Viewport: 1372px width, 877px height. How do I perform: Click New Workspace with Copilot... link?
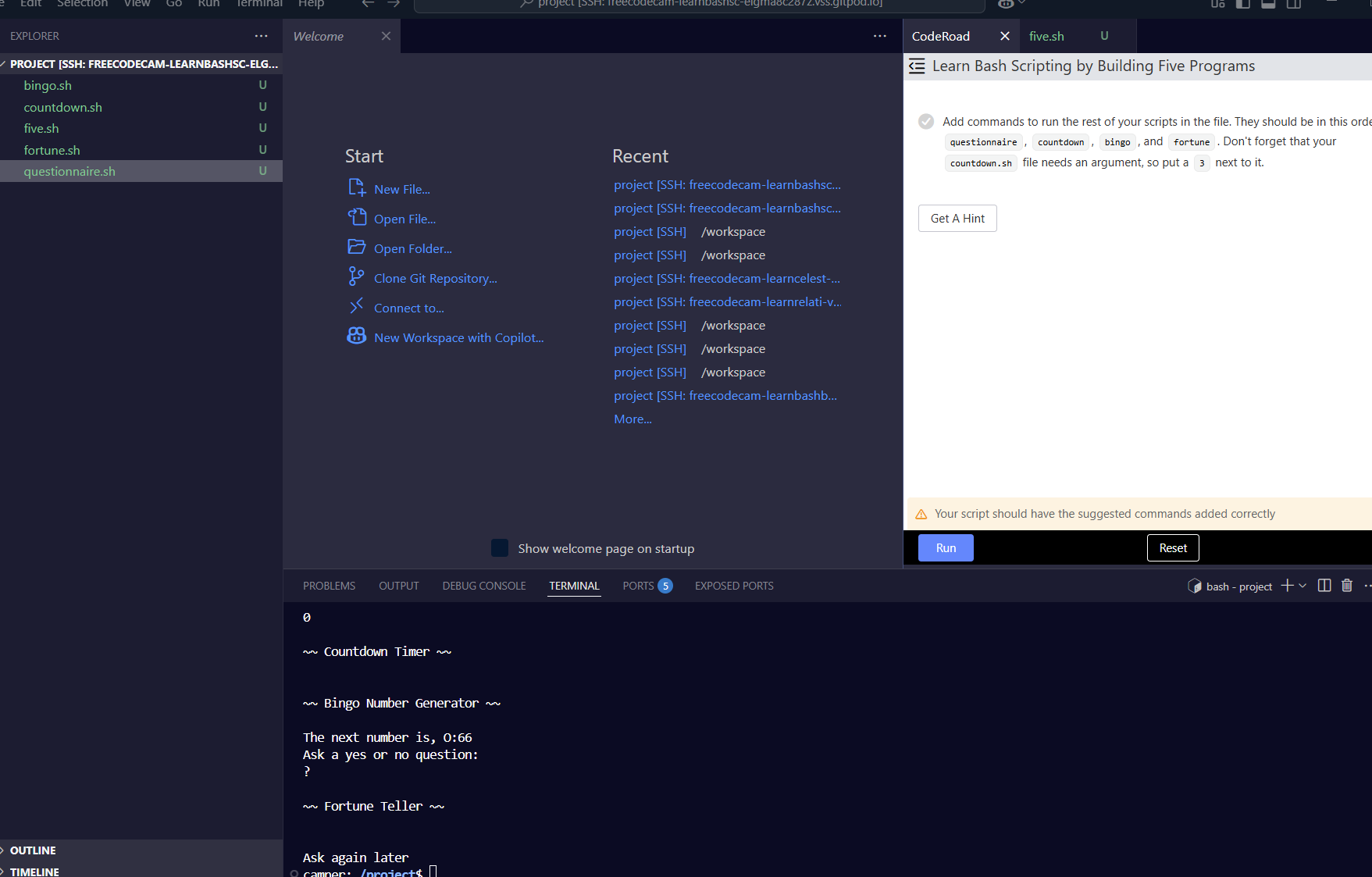coord(459,337)
